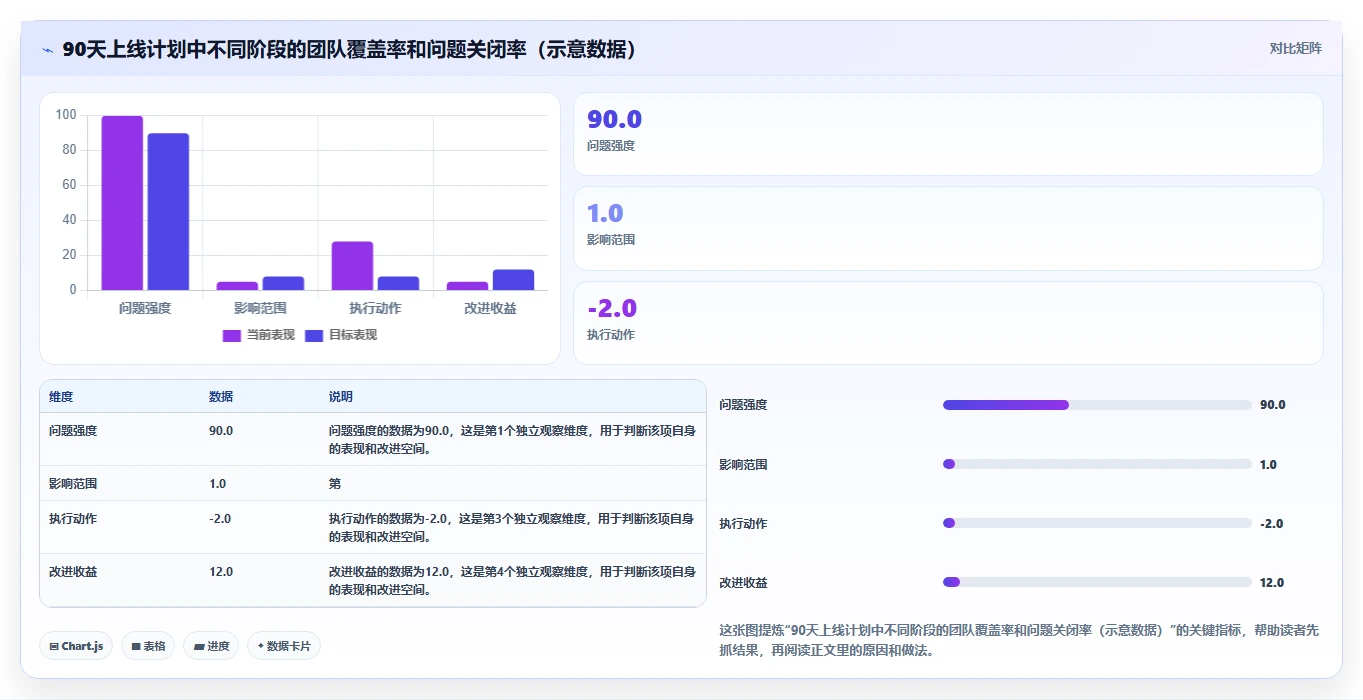Click the 改进收益 x-axis label on chart
The image size is (1363, 700).
click(x=490, y=308)
